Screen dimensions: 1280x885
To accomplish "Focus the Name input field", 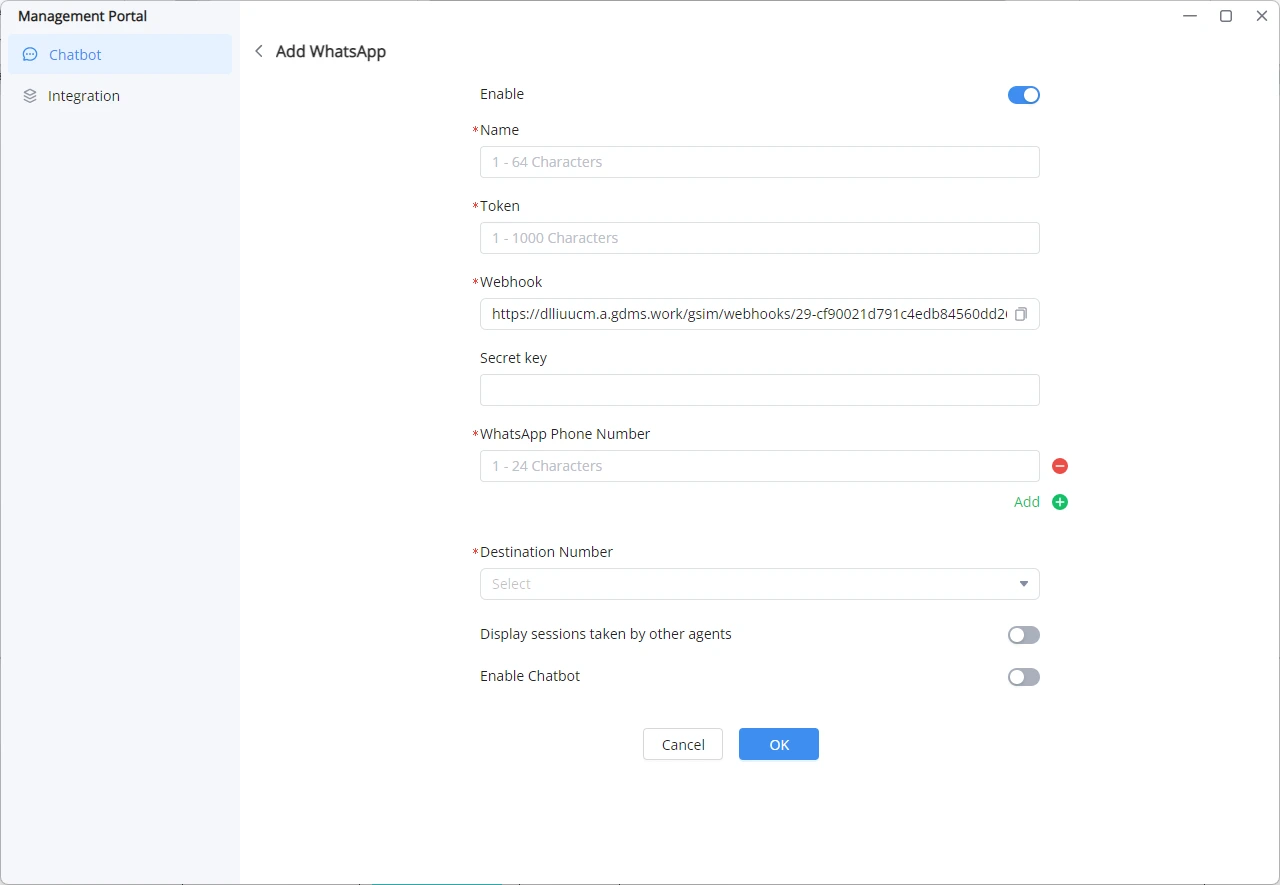I will 760,162.
